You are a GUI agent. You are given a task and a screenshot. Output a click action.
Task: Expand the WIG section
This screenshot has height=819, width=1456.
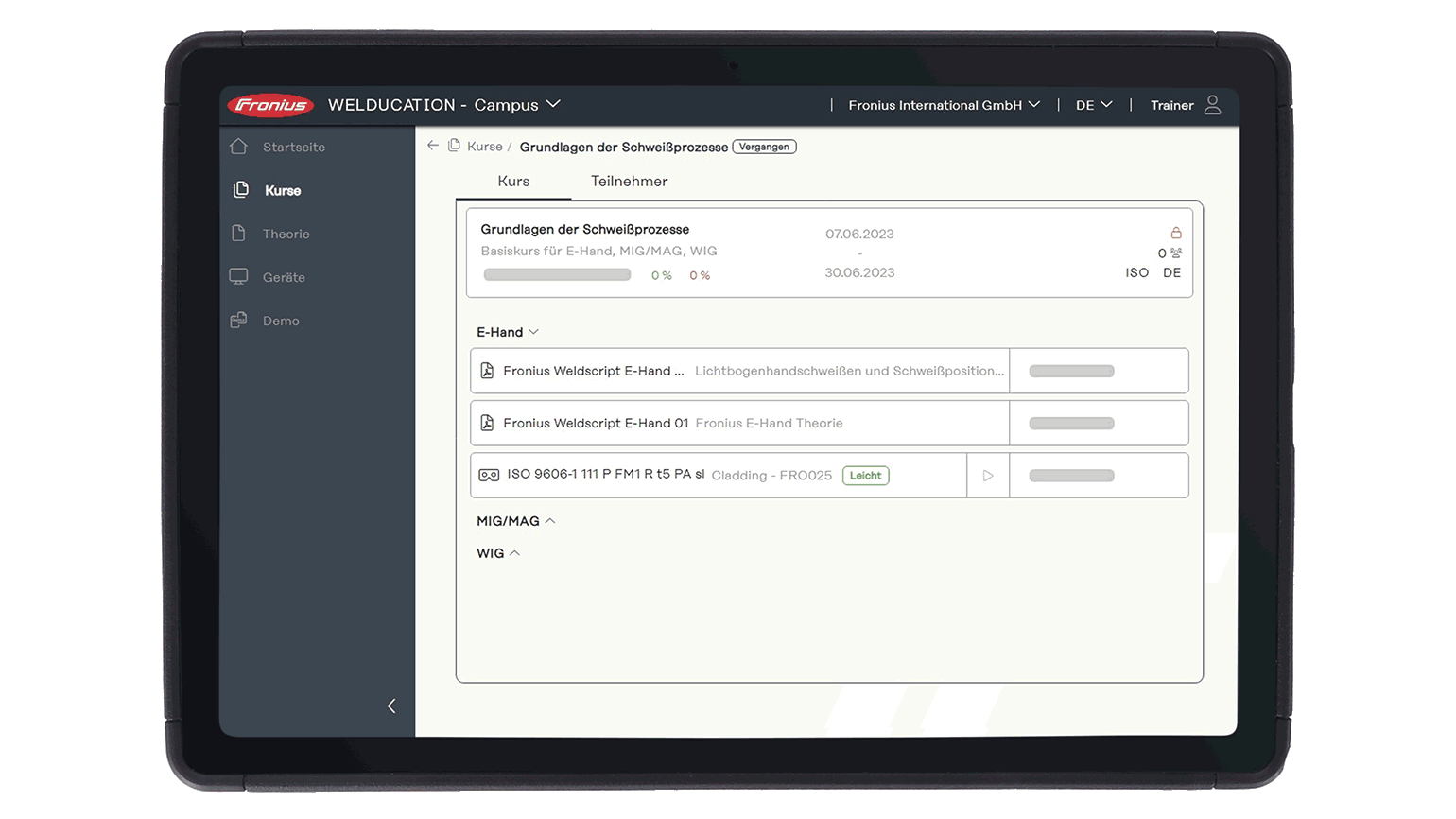click(498, 553)
